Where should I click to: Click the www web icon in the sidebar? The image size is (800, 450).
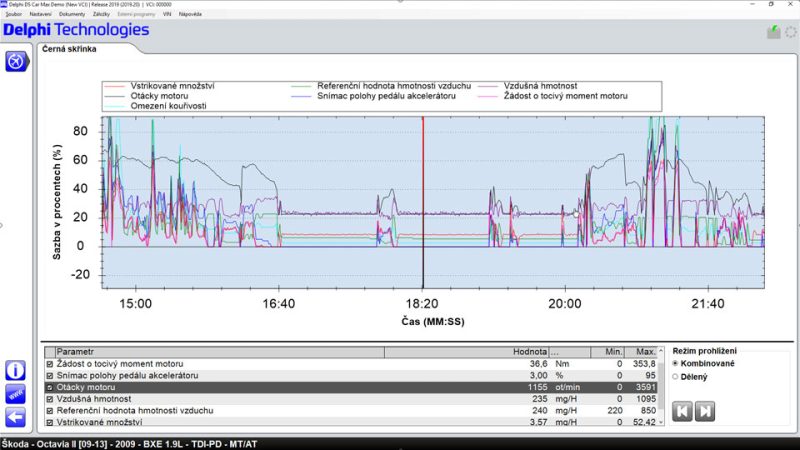coord(16,393)
